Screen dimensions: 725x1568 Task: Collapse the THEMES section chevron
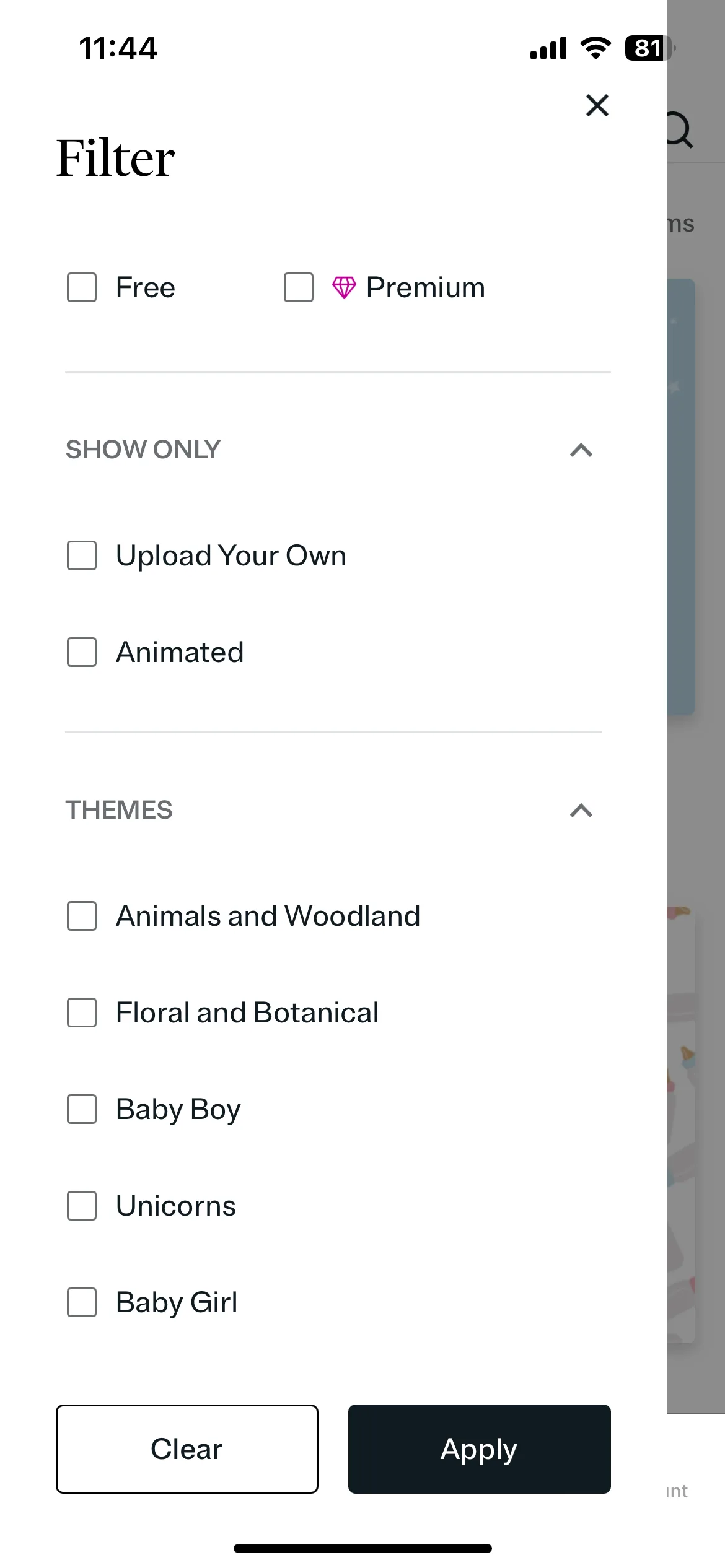pyautogui.click(x=581, y=811)
